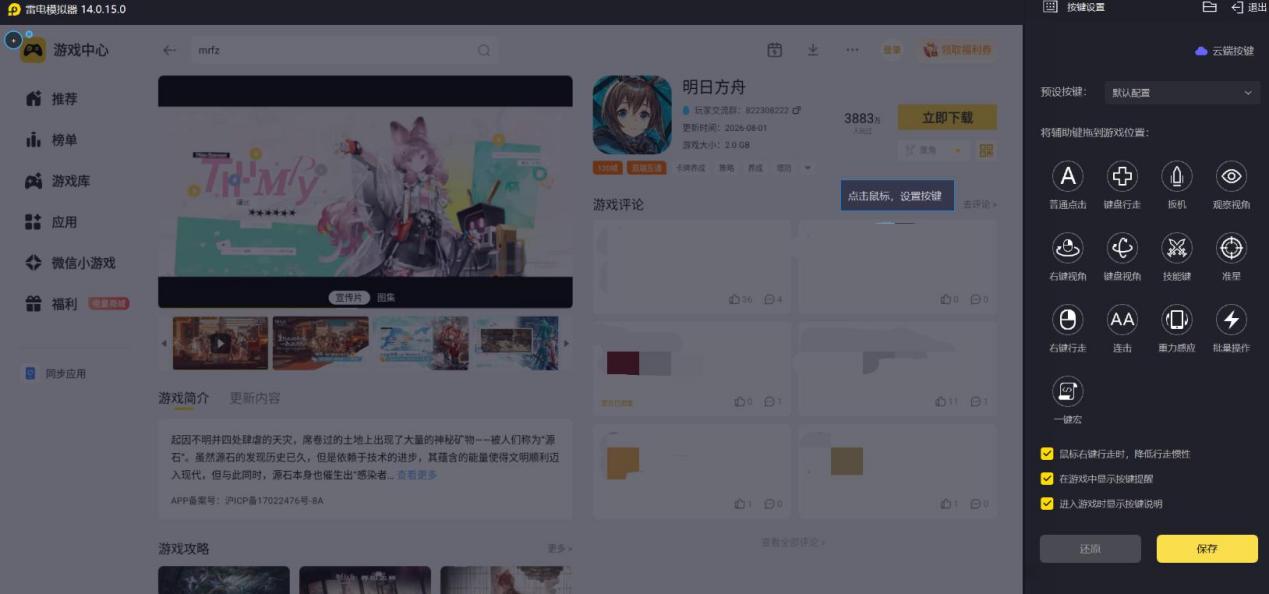The image size is (1269, 594).
Task: Select the 准星 crosshair icon
Action: coord(1231,247)
